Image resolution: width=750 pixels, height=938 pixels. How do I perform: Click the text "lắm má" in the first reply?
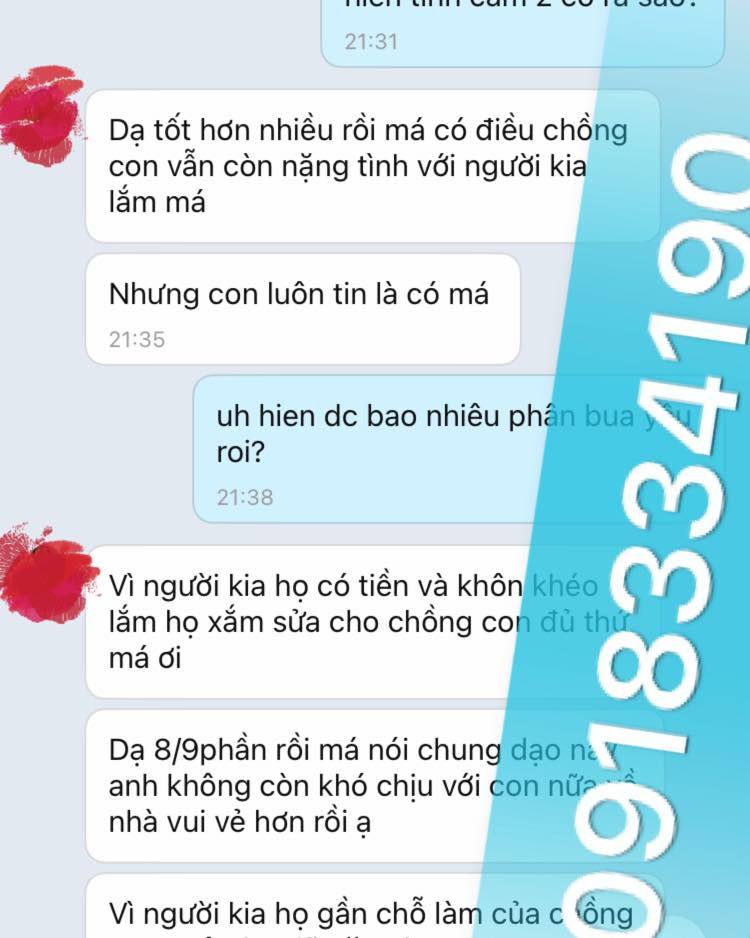pyautogui.click(x=157, y=202)
